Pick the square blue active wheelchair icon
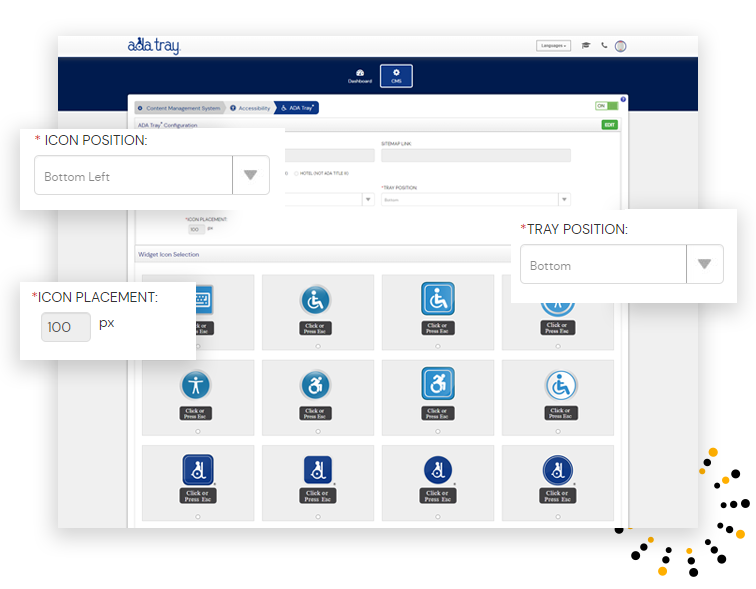 tap(438, 384)
